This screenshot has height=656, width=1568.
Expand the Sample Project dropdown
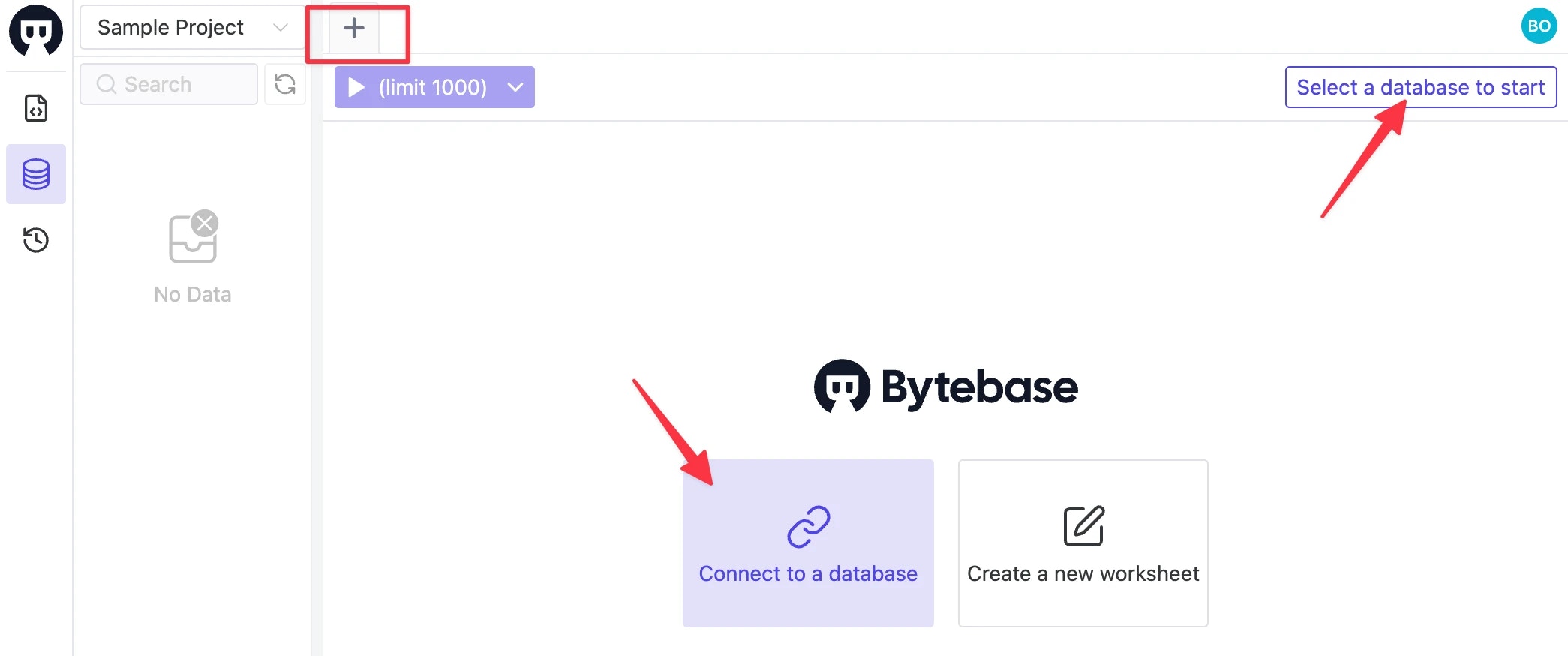[192, 27]
